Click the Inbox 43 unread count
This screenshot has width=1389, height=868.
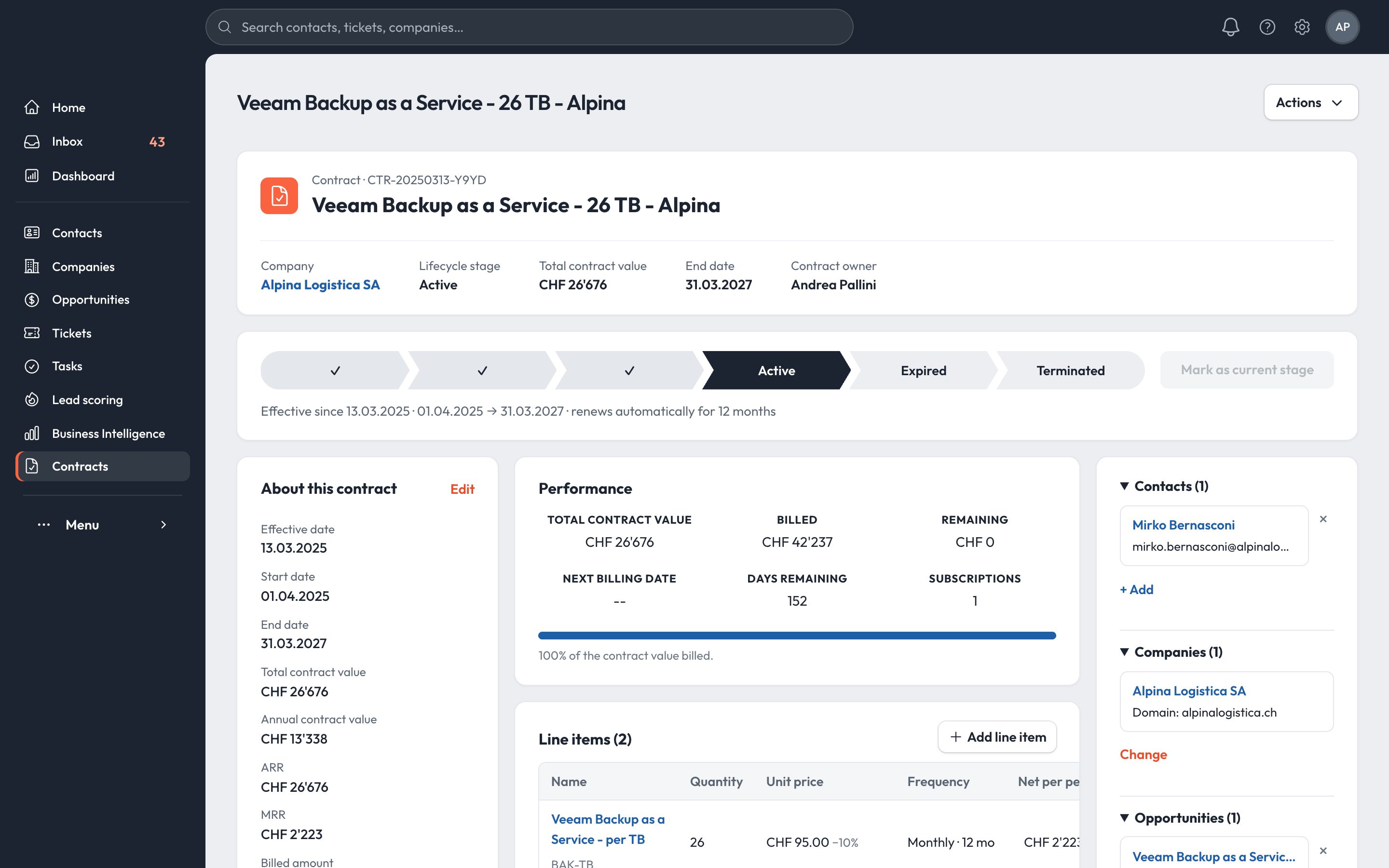pos(157,142)
